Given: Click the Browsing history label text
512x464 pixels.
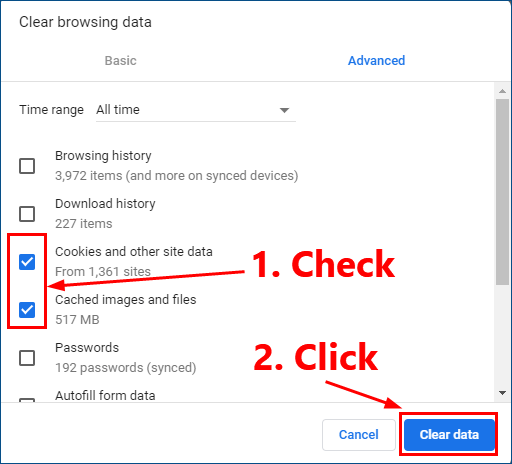Looking at the screenshot, I should tap(103, 156).
